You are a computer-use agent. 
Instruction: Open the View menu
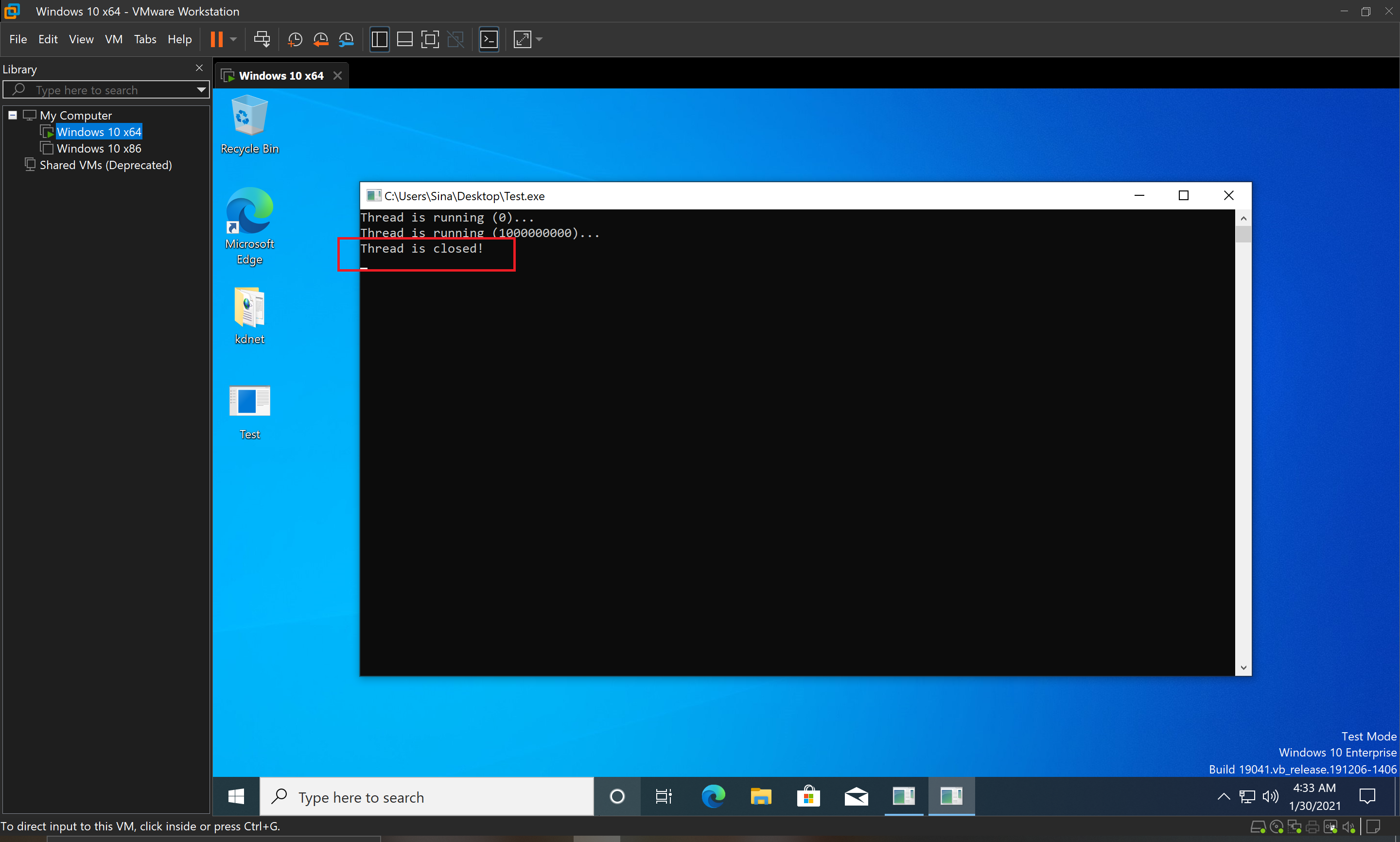81,39
